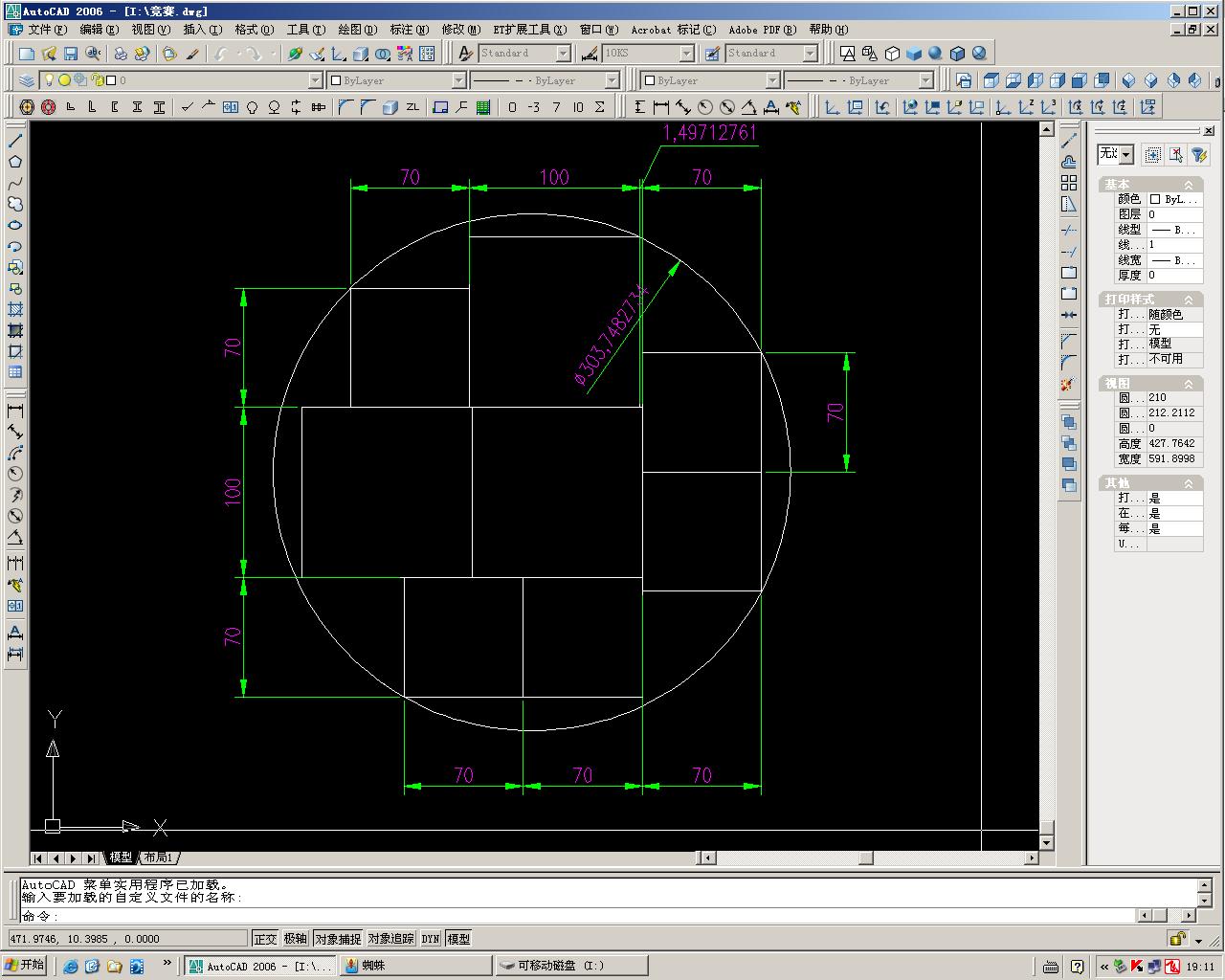1225x980 pixels.
Task: Toggle the layer on/off light bulb icon
Action: (50, 80)
